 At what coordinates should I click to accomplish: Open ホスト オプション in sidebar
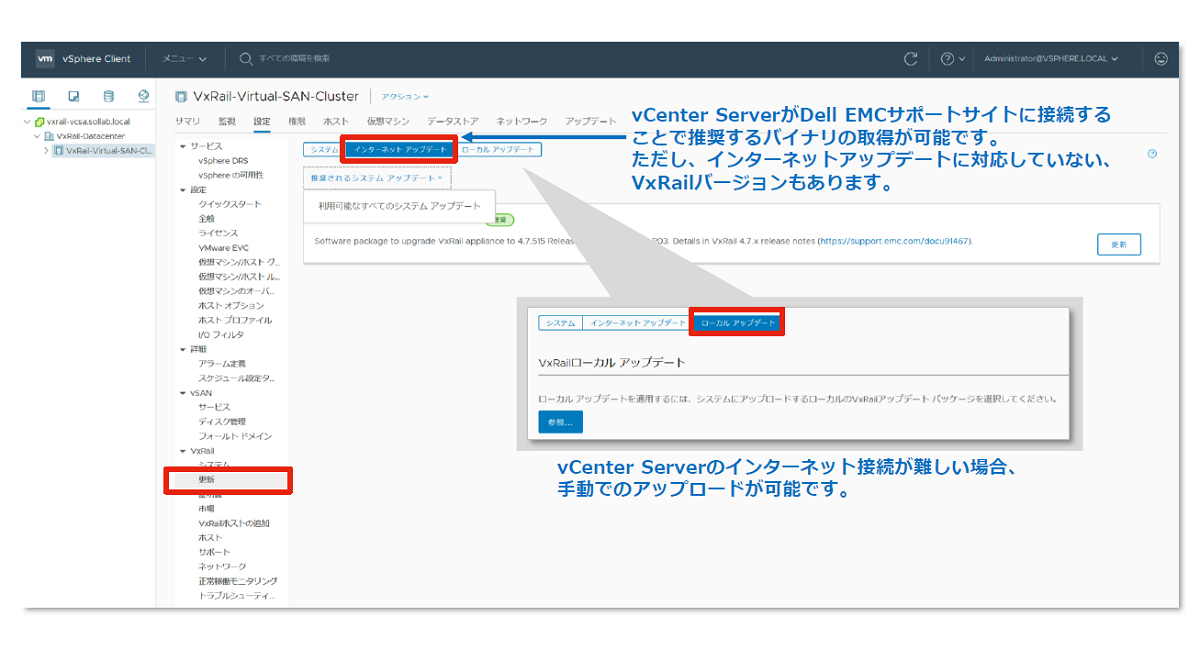pyautogui.click(x=231, y=305)
